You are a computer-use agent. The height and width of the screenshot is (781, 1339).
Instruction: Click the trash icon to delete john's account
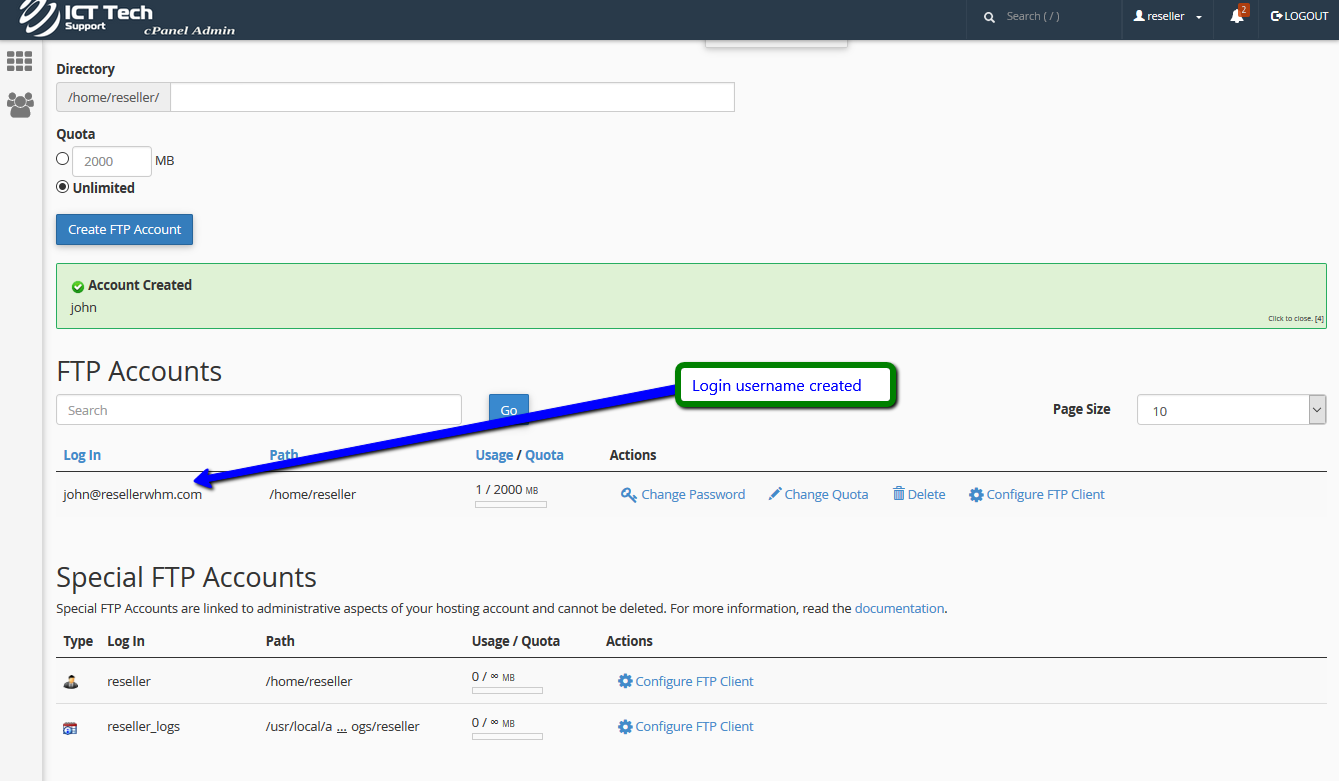[899, 493]
